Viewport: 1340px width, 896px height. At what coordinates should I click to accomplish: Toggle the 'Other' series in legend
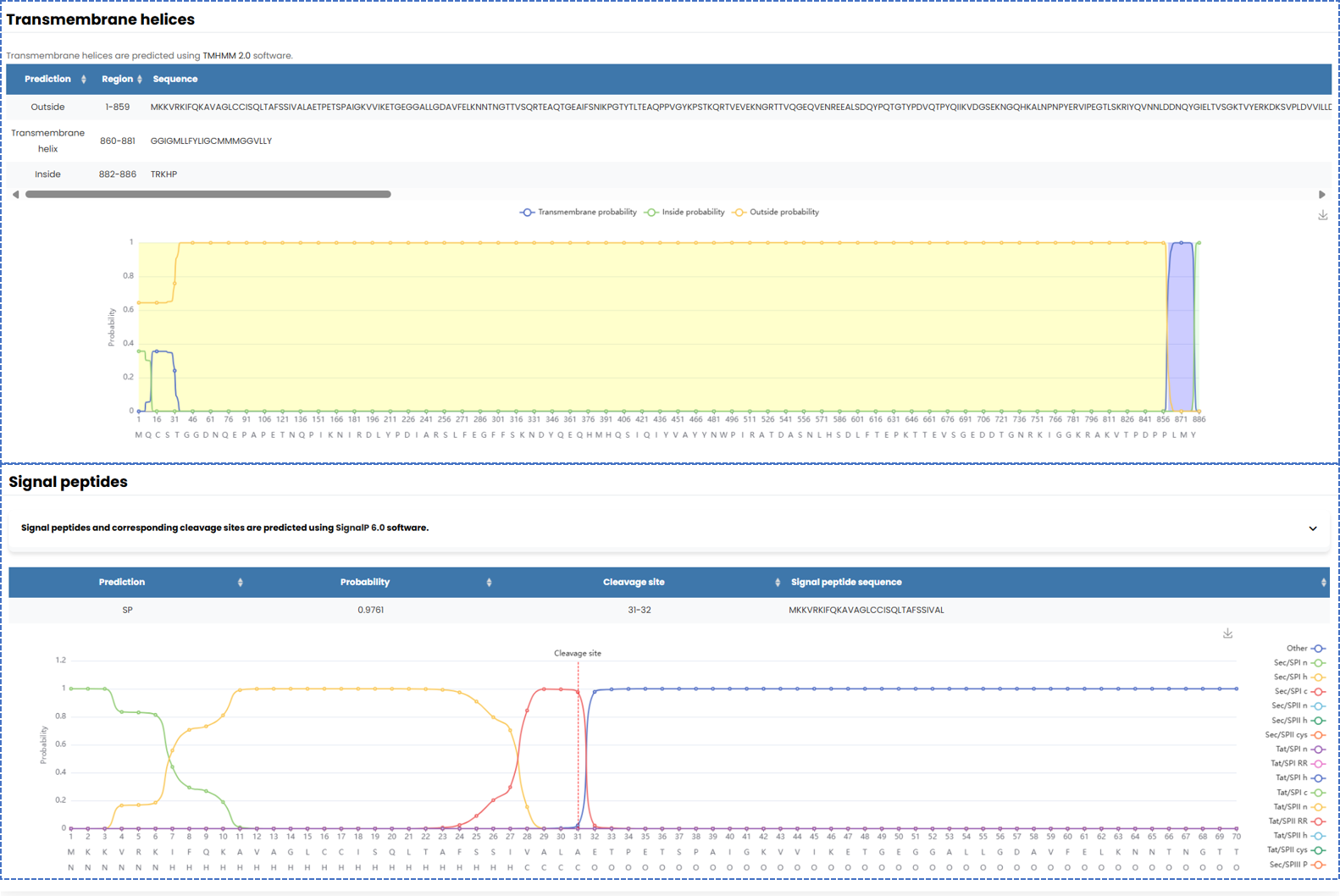coord(1304,649)
